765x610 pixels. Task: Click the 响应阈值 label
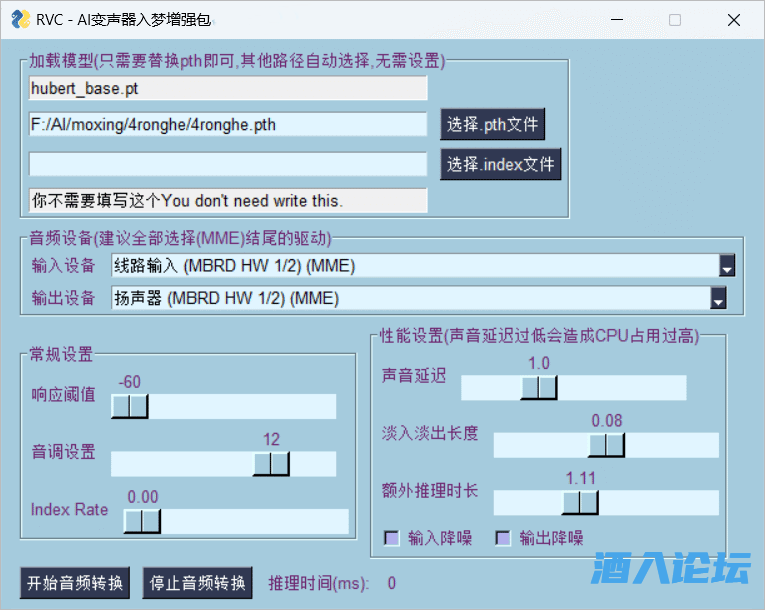[x=63, y=394]
